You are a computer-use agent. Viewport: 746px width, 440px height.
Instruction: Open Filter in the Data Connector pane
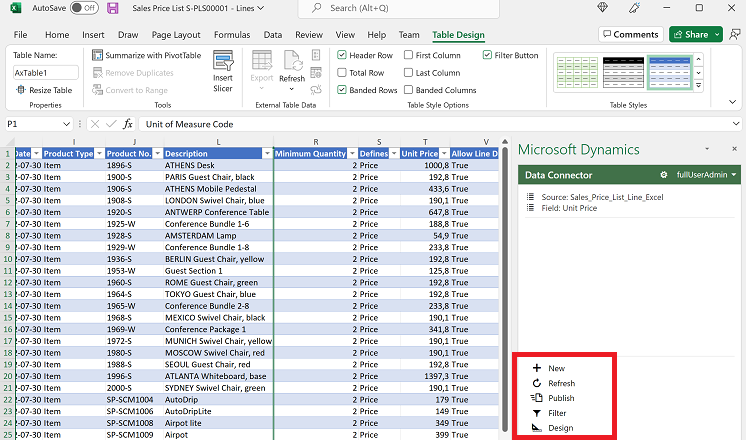point(556,413)
